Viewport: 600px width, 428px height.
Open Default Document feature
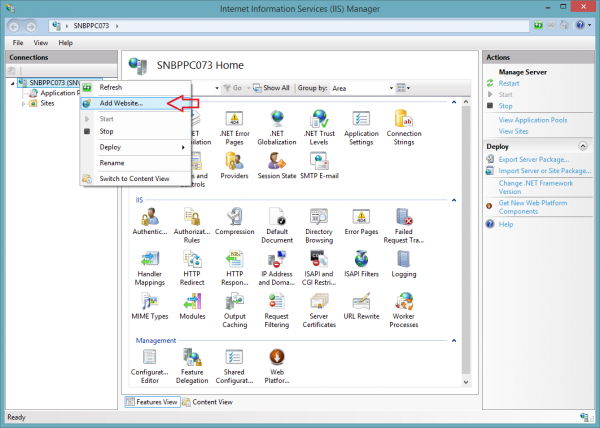pos(277,226)
